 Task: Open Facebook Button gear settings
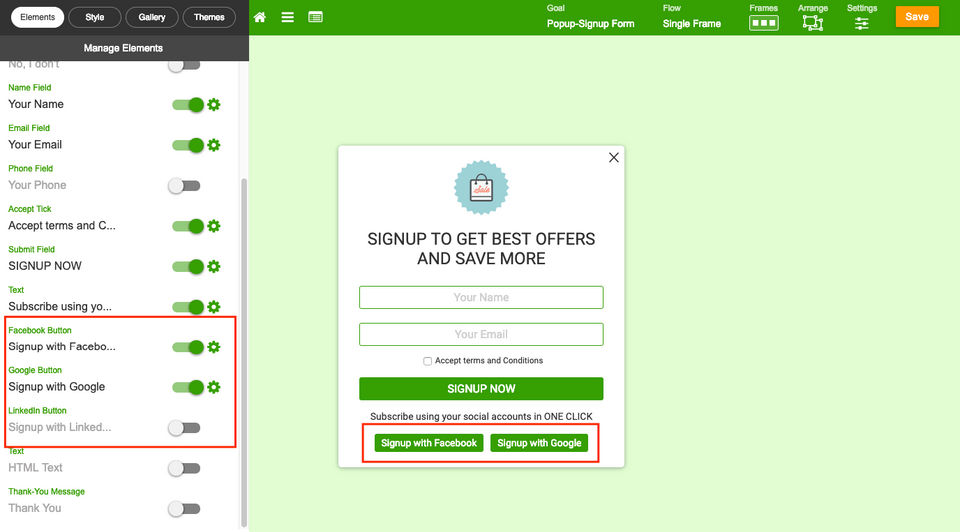click(214, 347)
